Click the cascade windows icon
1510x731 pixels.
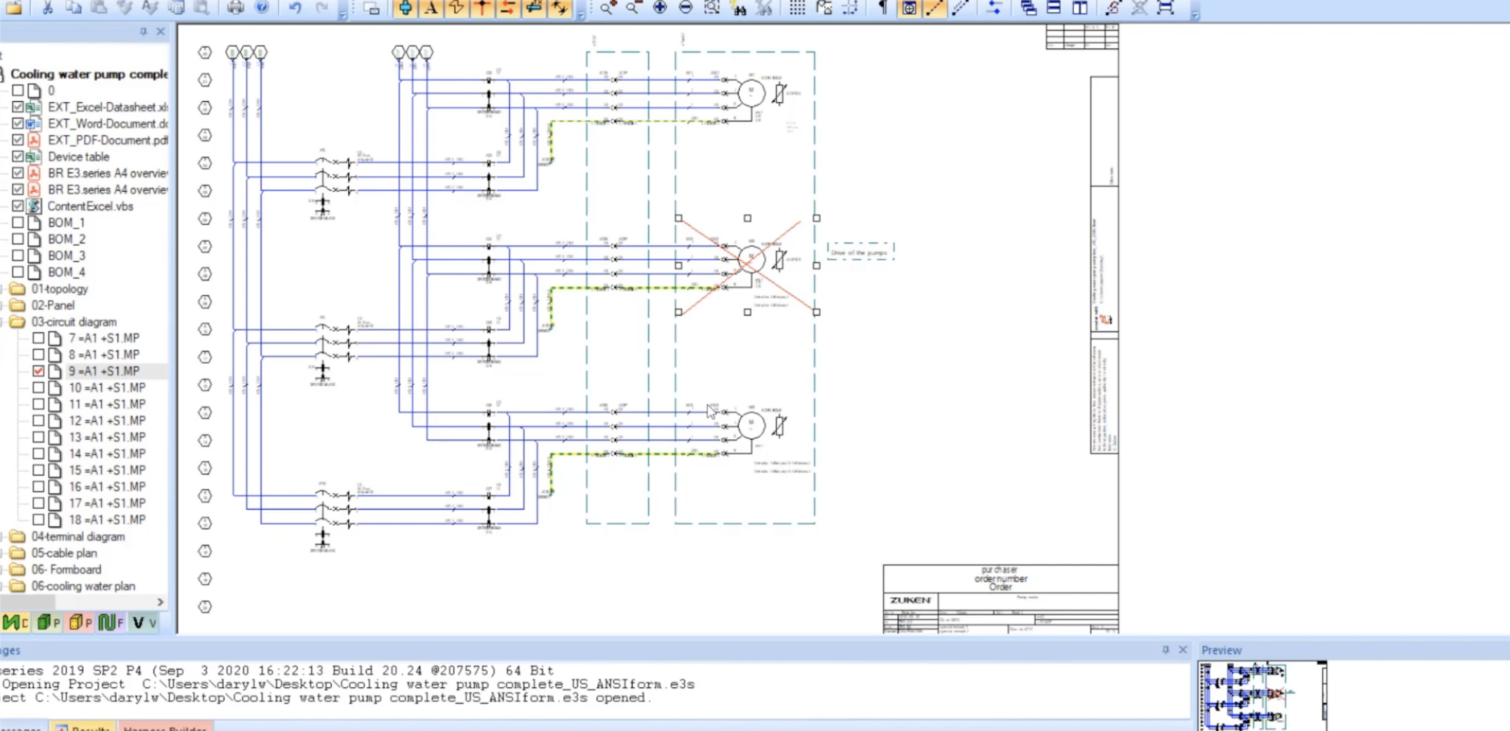(1028, 8)
